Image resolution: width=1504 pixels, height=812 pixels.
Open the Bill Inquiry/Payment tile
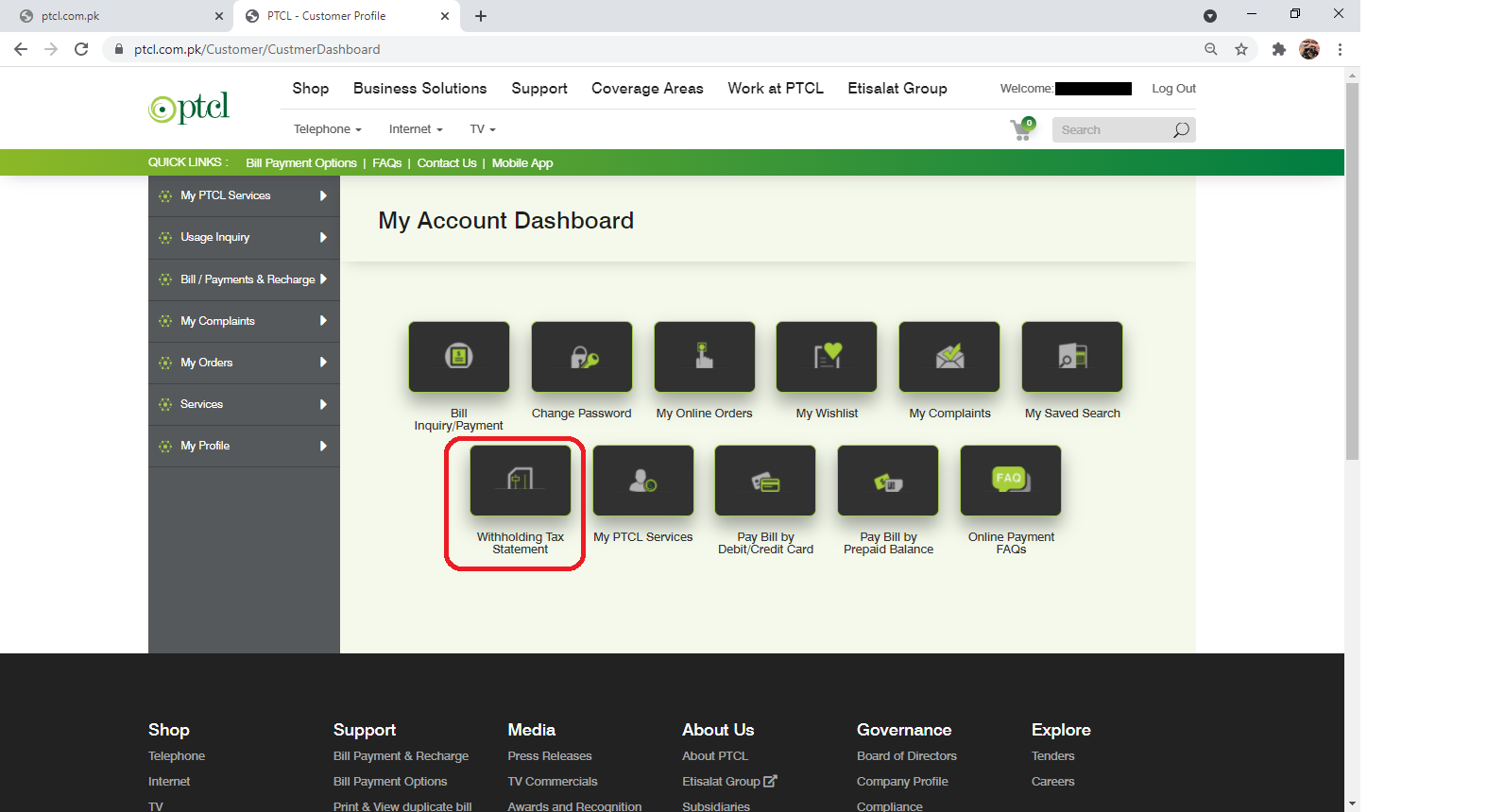459,357
